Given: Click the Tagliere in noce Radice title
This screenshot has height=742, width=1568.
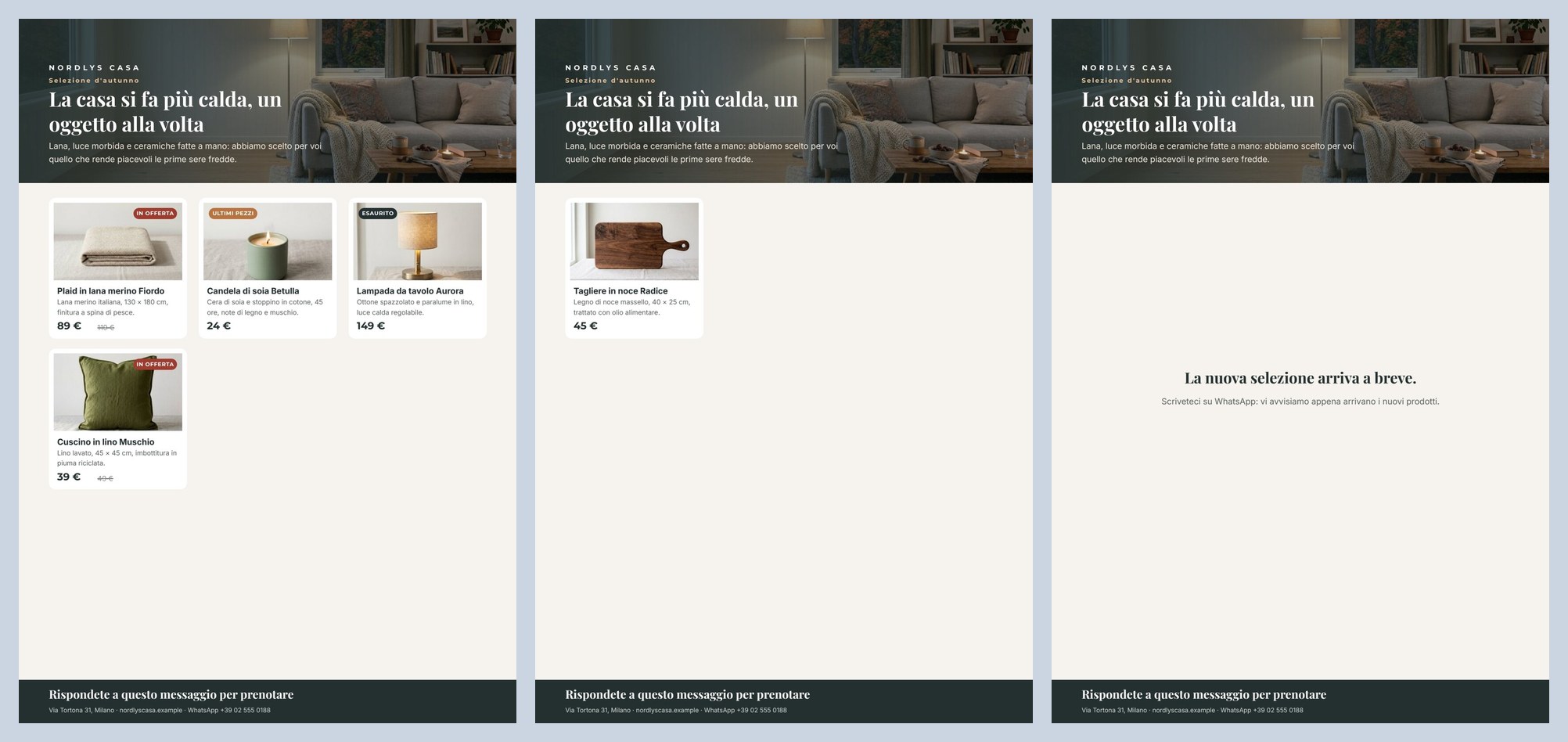Looking at the screenshot, I should click(620, 291).
